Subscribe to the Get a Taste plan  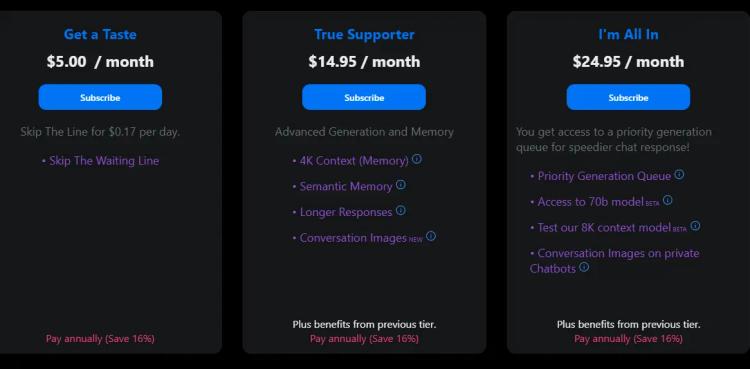[100, 97]
